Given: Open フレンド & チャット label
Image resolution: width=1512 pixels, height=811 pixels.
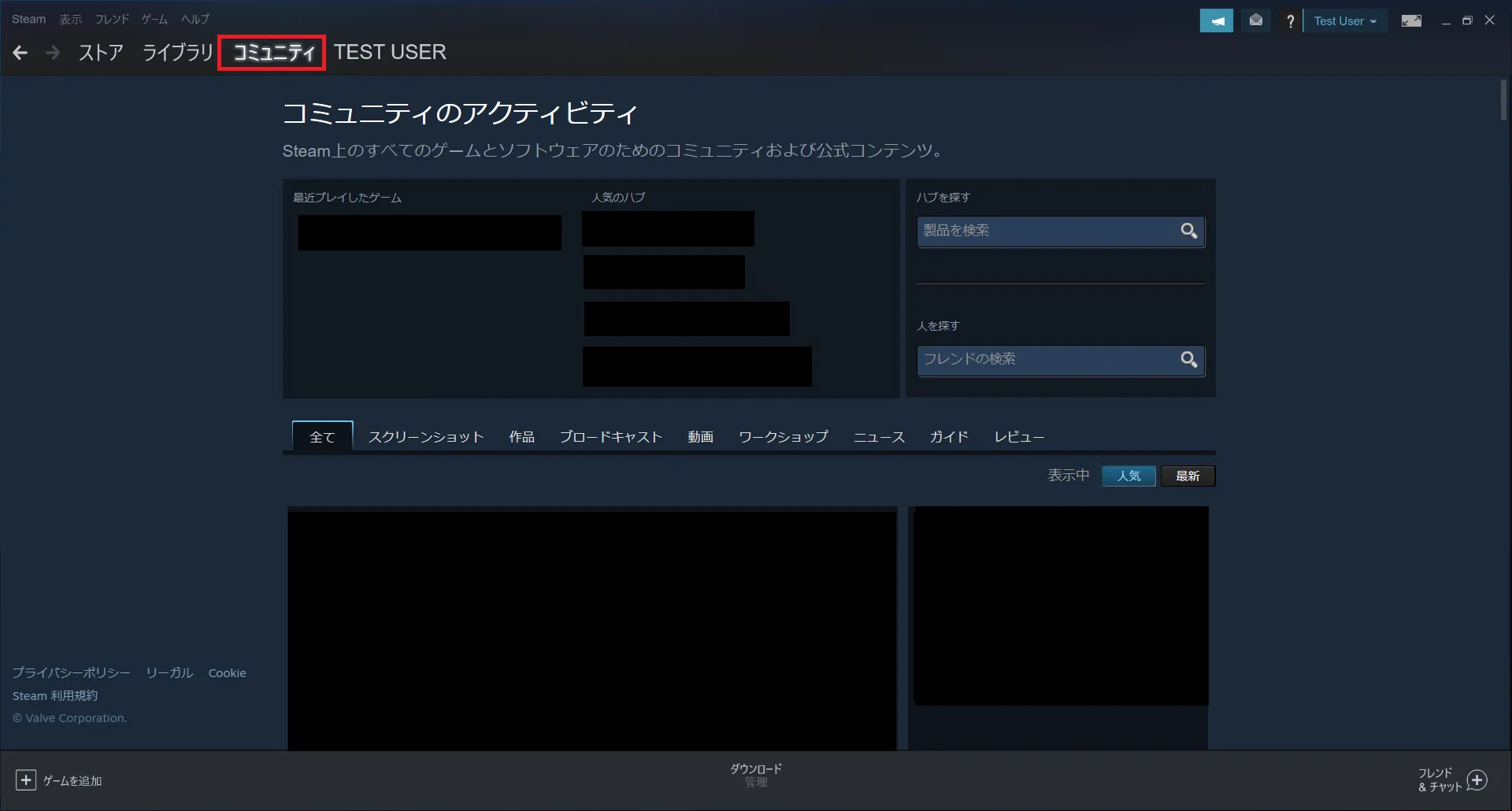Looking at the screenshot, I should [1440, 780].
